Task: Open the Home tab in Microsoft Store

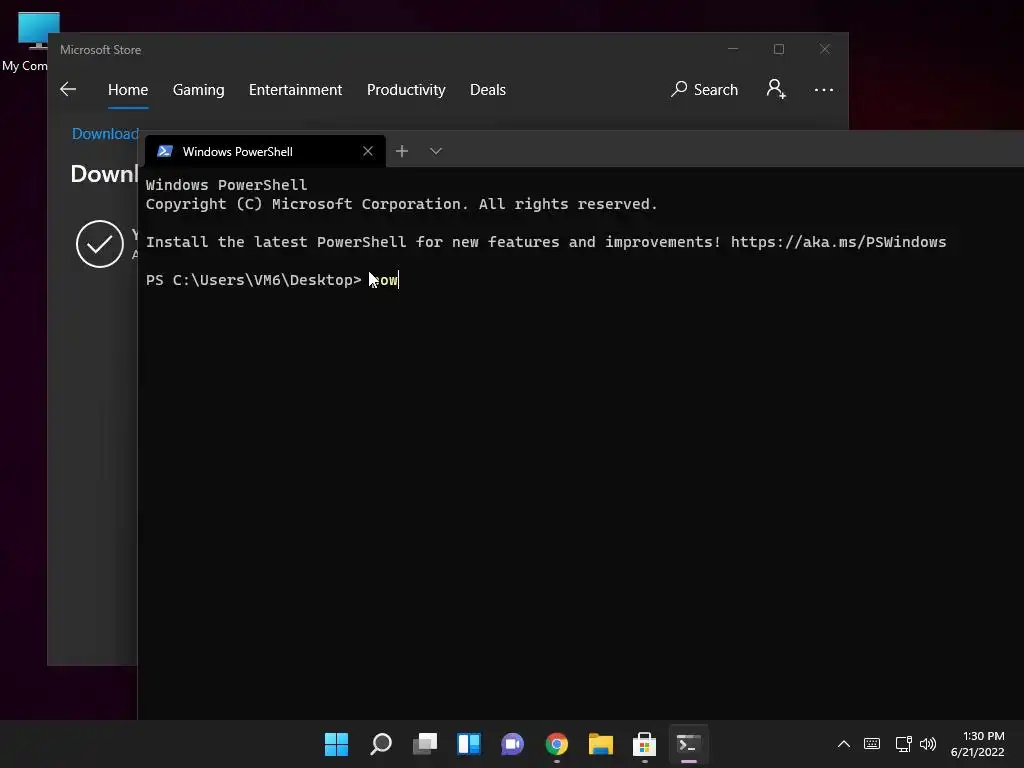Action: 128,89
